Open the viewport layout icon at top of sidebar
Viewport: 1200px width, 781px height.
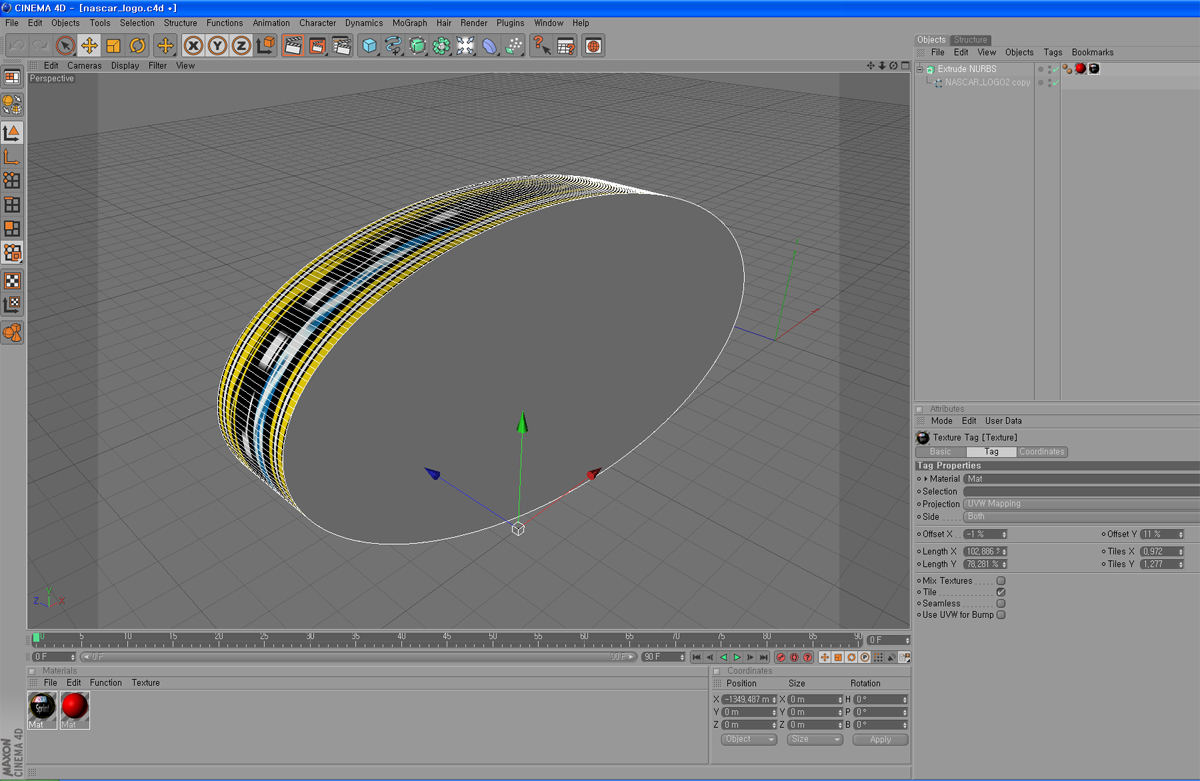point(12,77)
